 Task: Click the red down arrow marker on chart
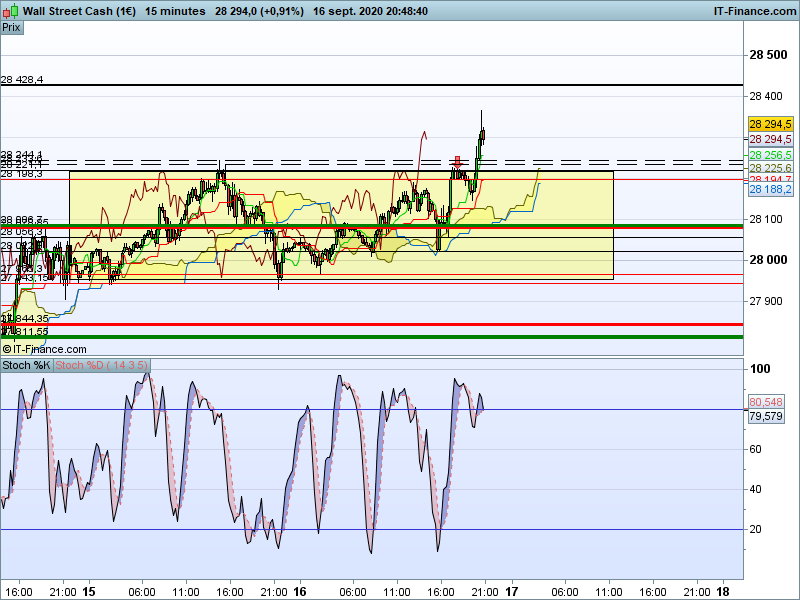click(x=458, y=162)
